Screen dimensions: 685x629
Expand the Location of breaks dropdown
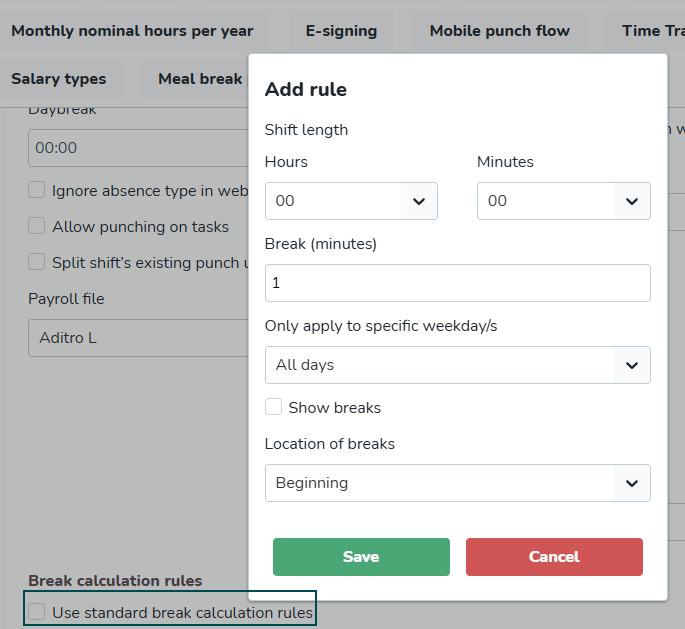(x=632, y=483)
